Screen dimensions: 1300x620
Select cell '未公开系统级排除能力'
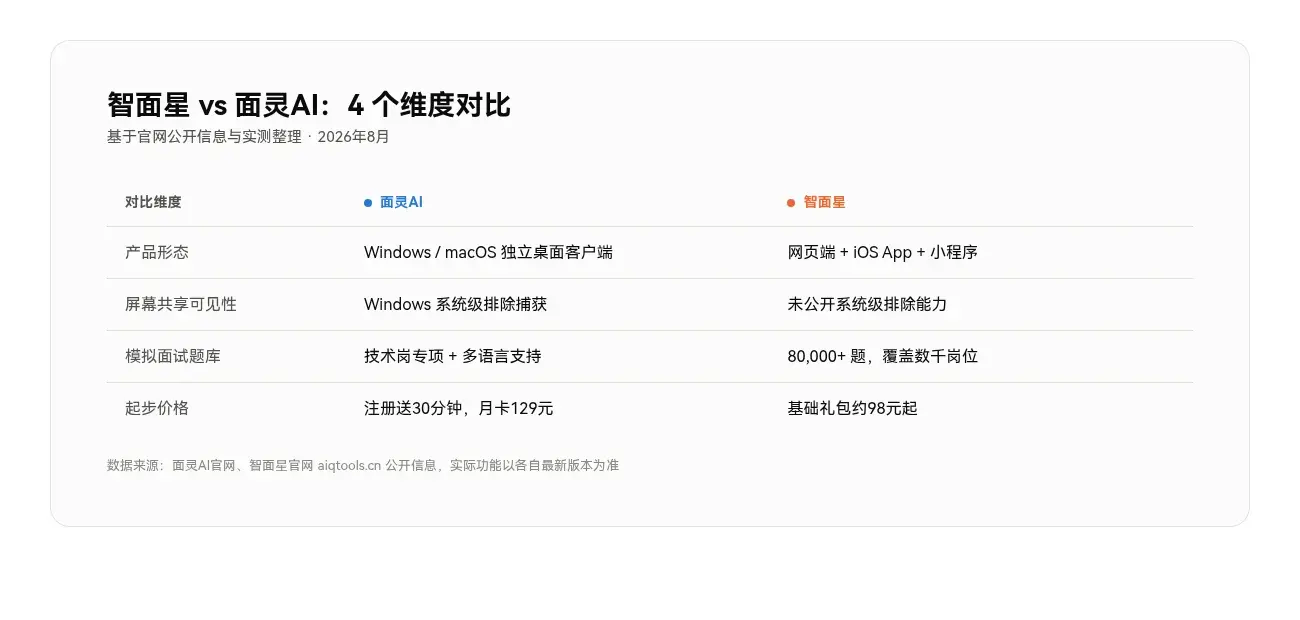(x=867, y=305)
